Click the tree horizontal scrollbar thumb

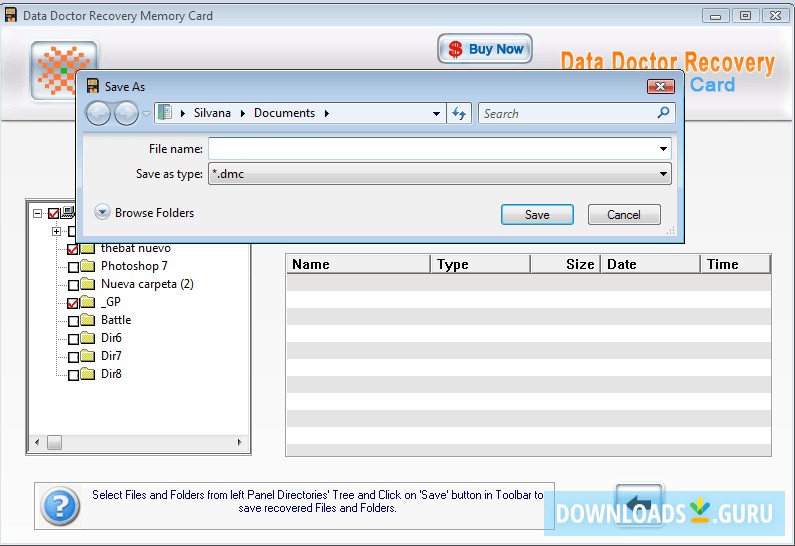[54, 442]
